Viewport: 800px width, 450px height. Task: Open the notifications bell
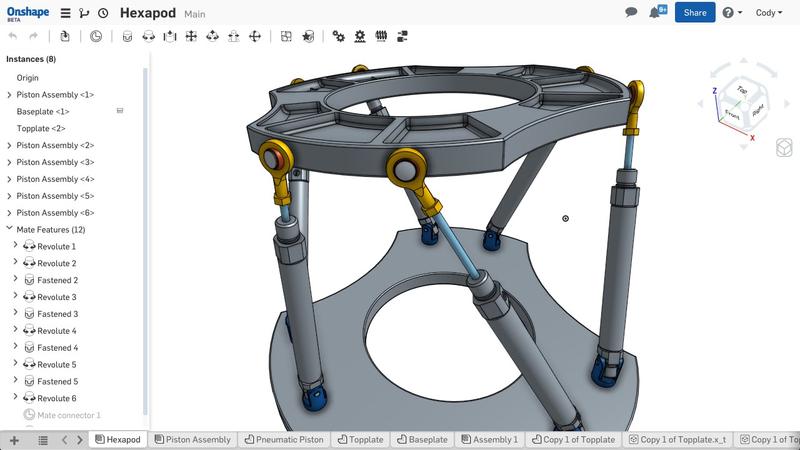coord(656,13)
